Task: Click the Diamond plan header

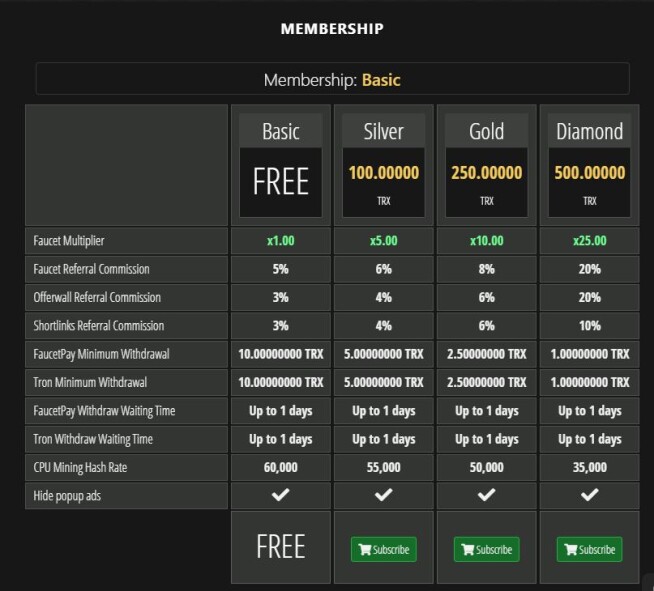Action: click(589, 131)
